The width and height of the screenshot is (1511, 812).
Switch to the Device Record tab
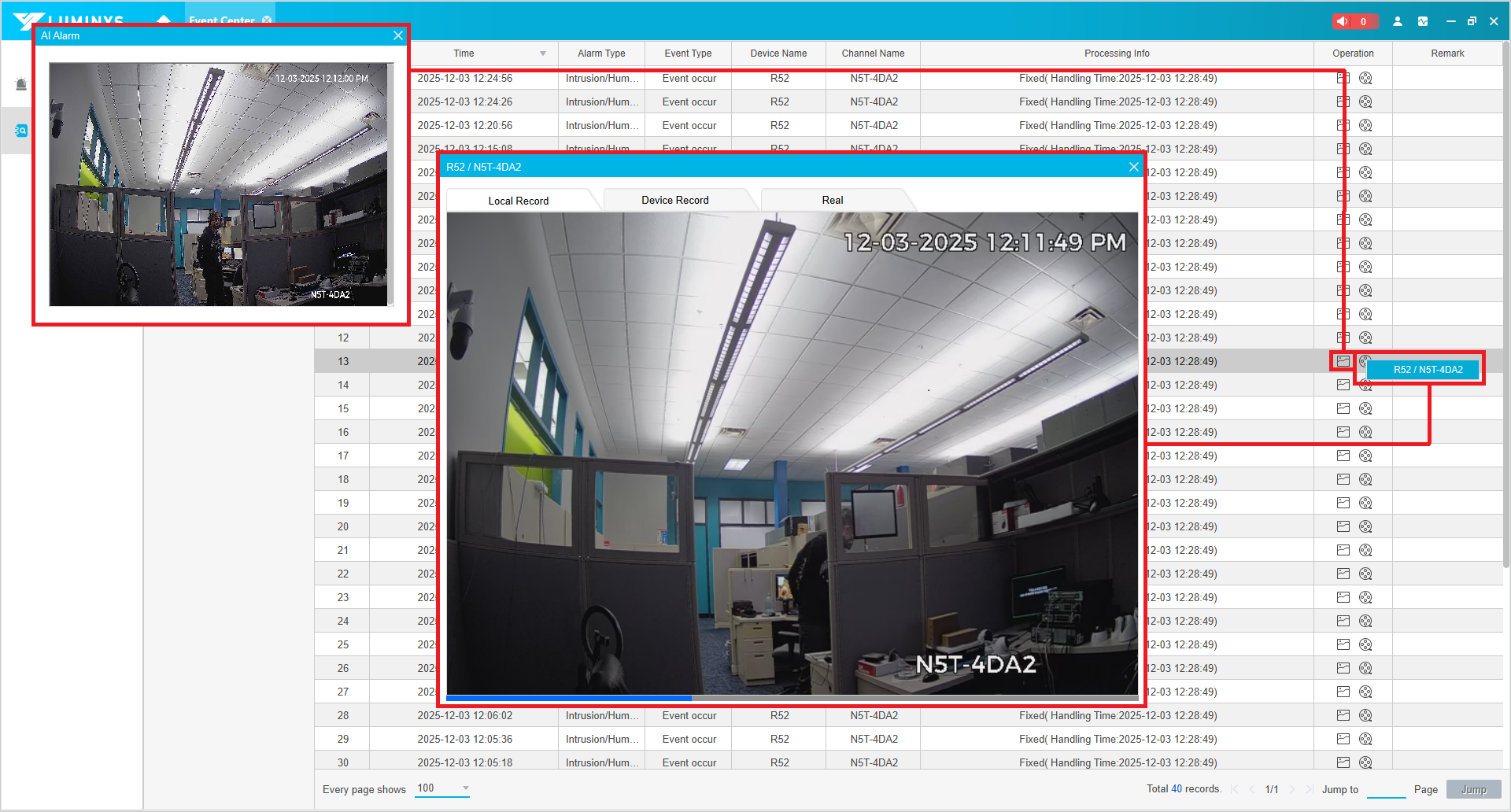tap(674, 200)
